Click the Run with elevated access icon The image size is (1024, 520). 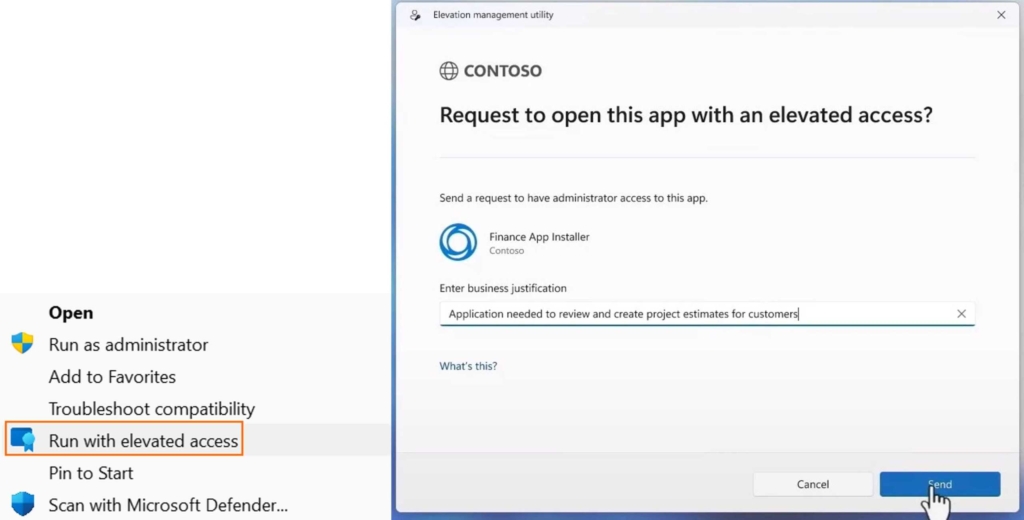[22, 440]
